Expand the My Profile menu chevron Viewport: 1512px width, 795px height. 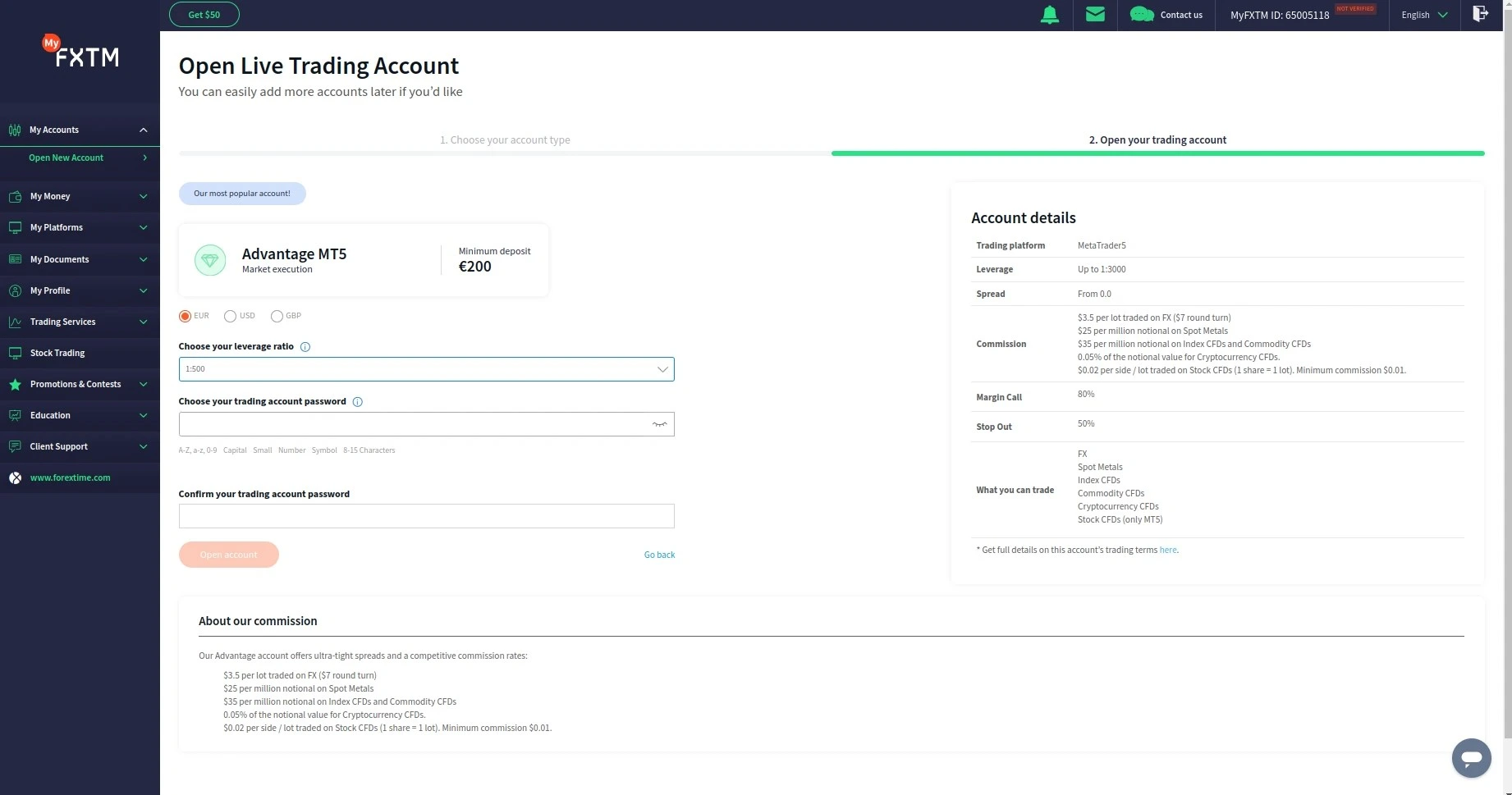[x=144, y=290]
